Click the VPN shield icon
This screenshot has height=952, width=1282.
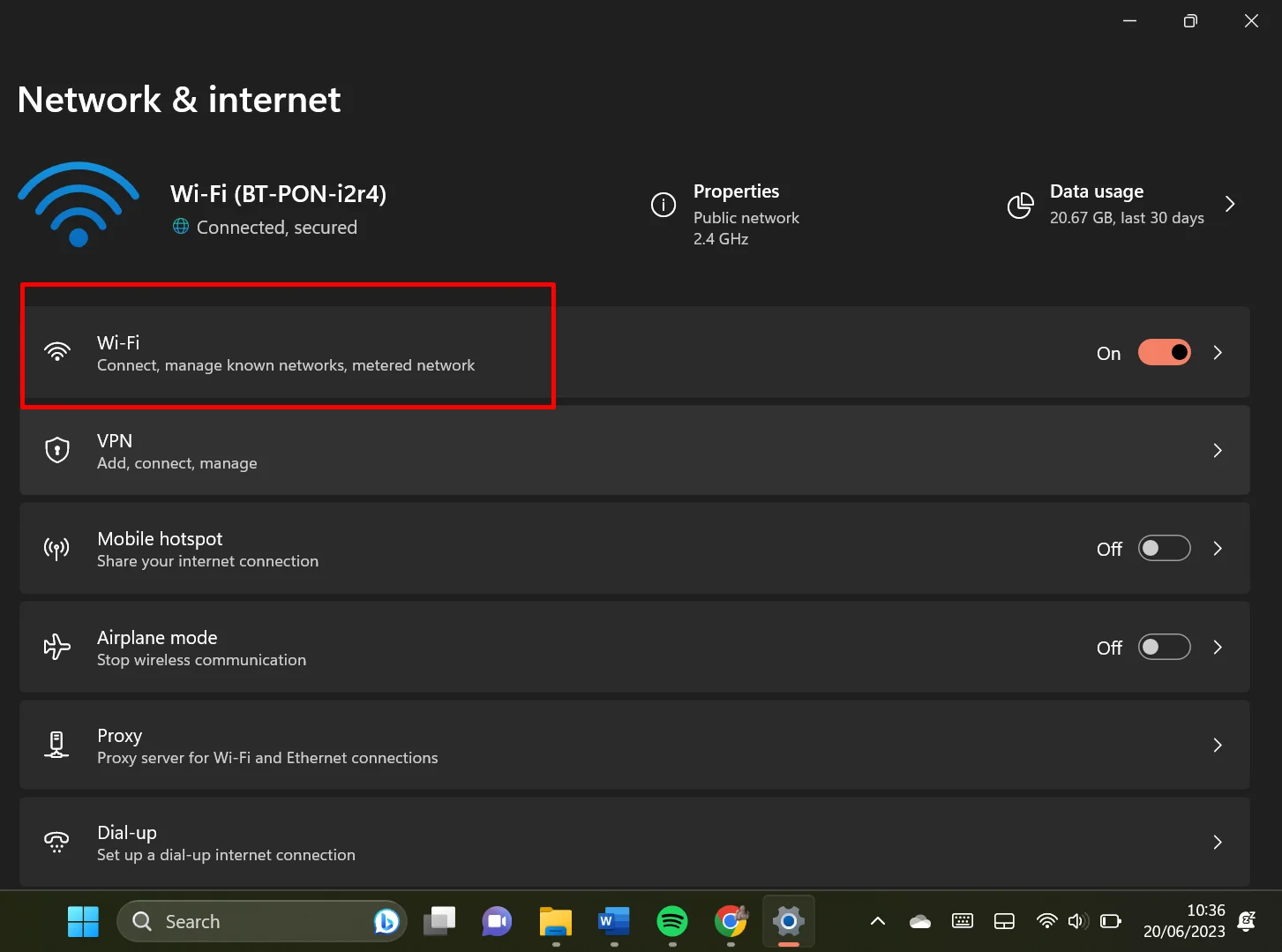pyautogui.click(x=57, y=450)
